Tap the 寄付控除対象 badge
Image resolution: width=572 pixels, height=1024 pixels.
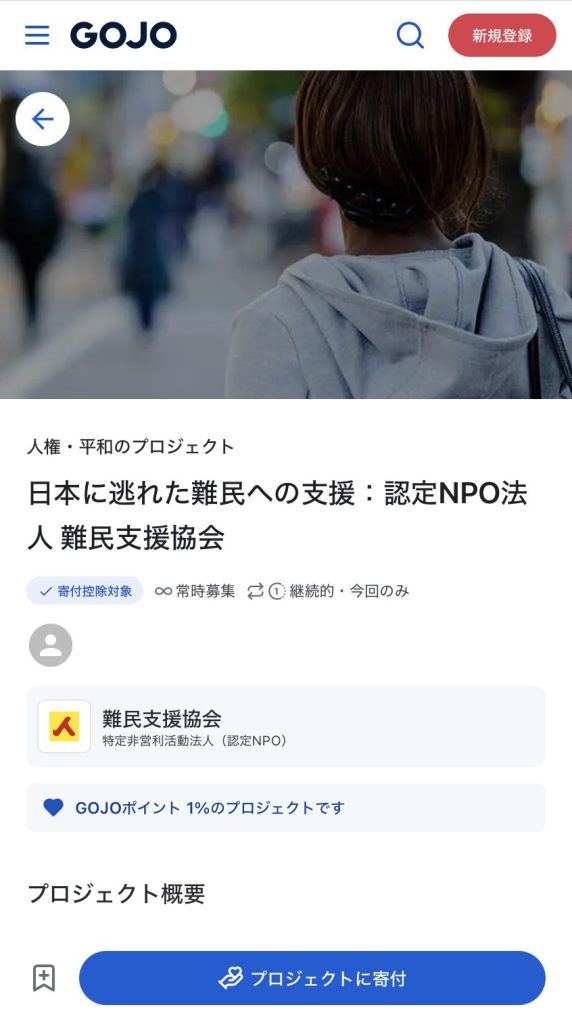point(85,591)
